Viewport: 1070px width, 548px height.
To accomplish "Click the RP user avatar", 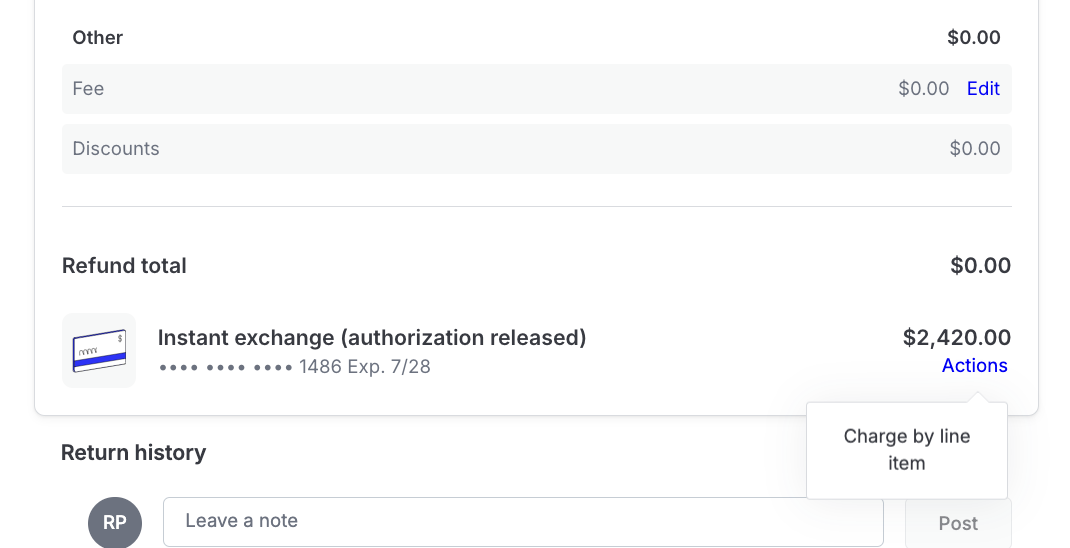I will (115, 522).
